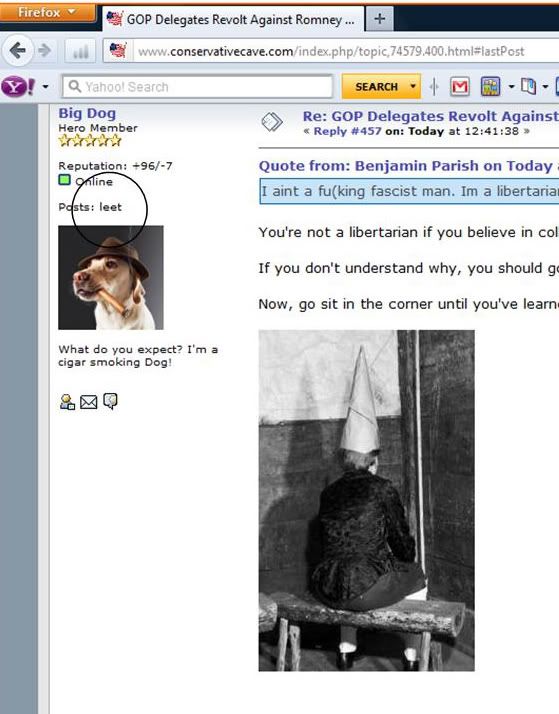Select the GOP Delegates Revolt tab
The height and width of the screenshot is (714, 559).
tap(233, 20)
